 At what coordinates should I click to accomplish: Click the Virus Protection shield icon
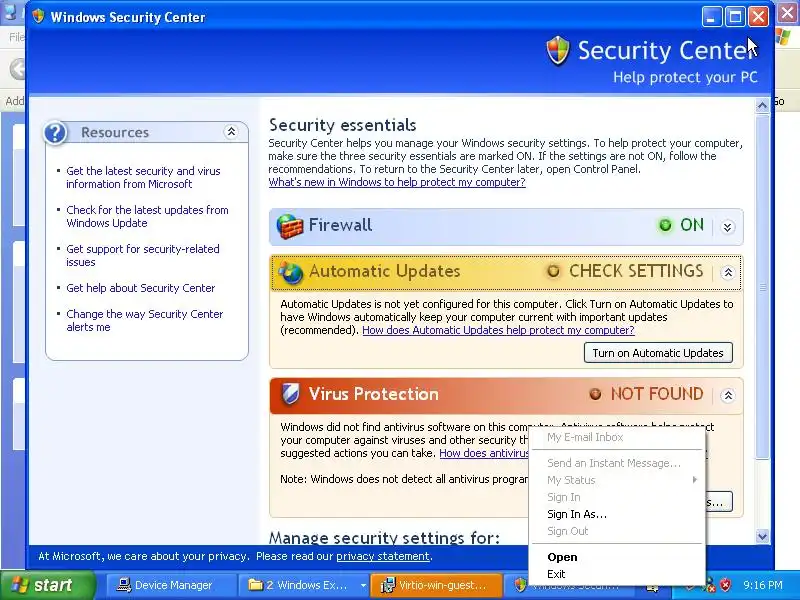(290, 394)
